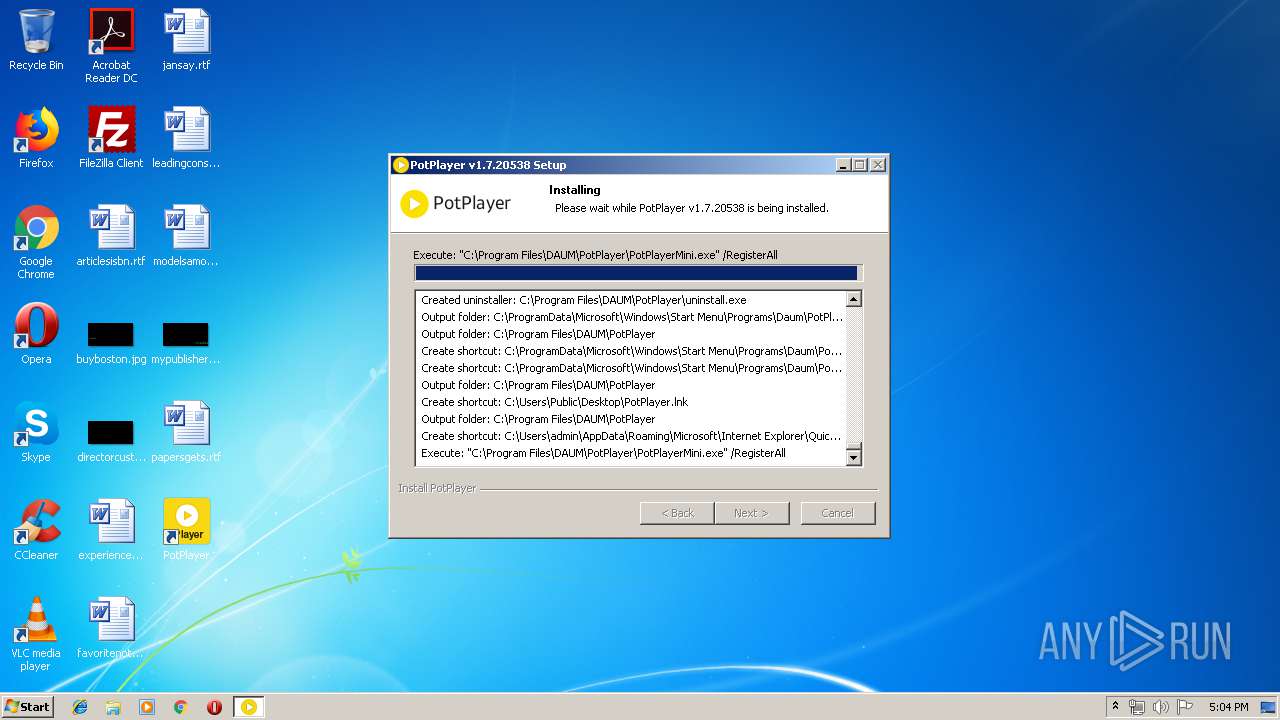The width and height of the screenshot is (1280, 720).
Task: Open the Recycle Bin desktop icon
Action: [36, 40]
